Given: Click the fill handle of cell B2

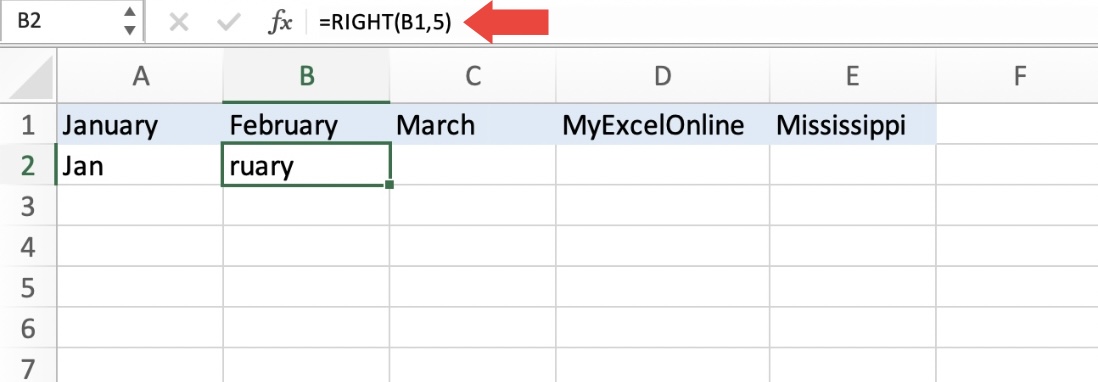Looking at the screenshot, I should (389, 185).
